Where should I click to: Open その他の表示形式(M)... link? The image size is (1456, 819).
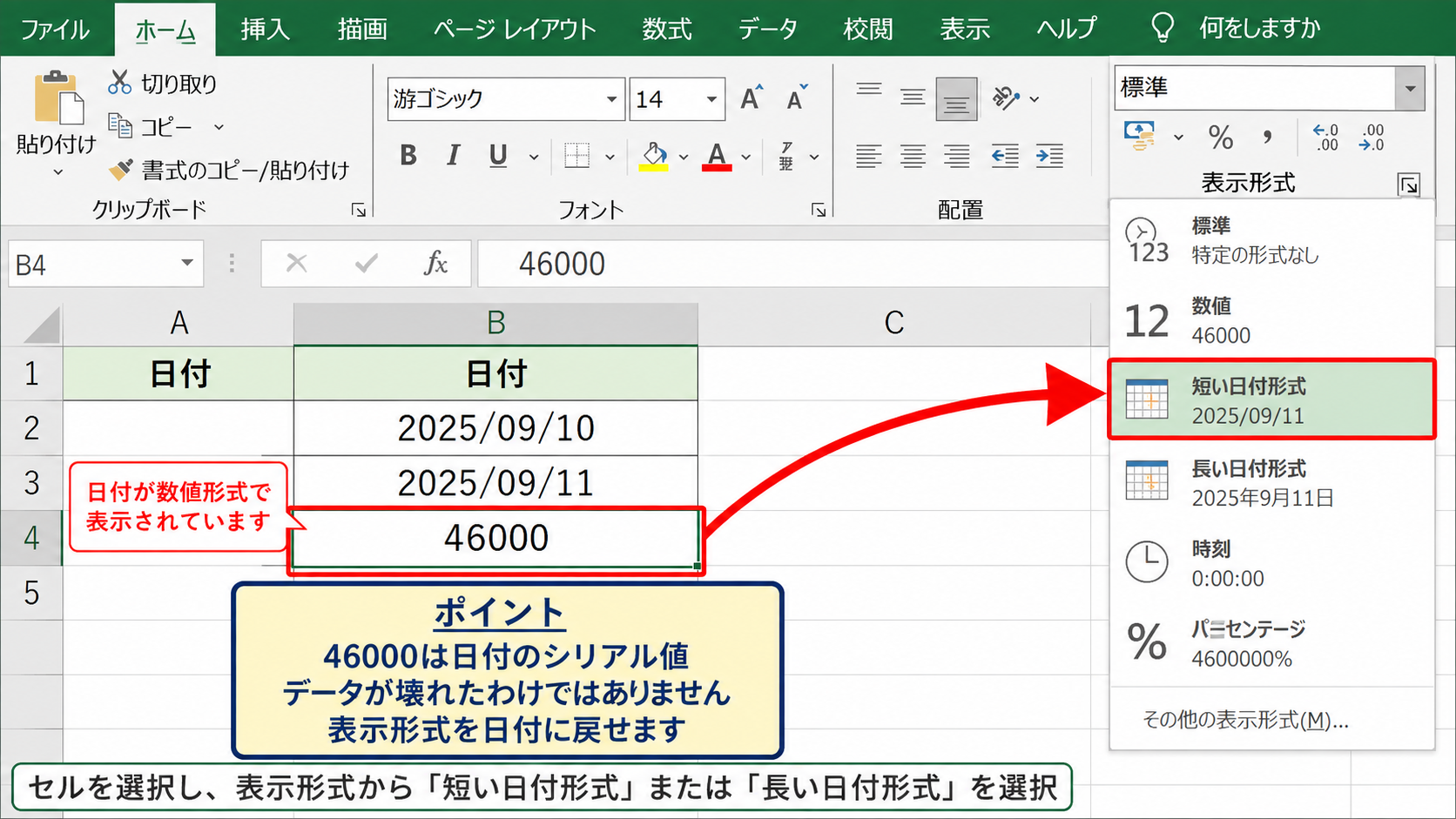tap(1245, 720)
